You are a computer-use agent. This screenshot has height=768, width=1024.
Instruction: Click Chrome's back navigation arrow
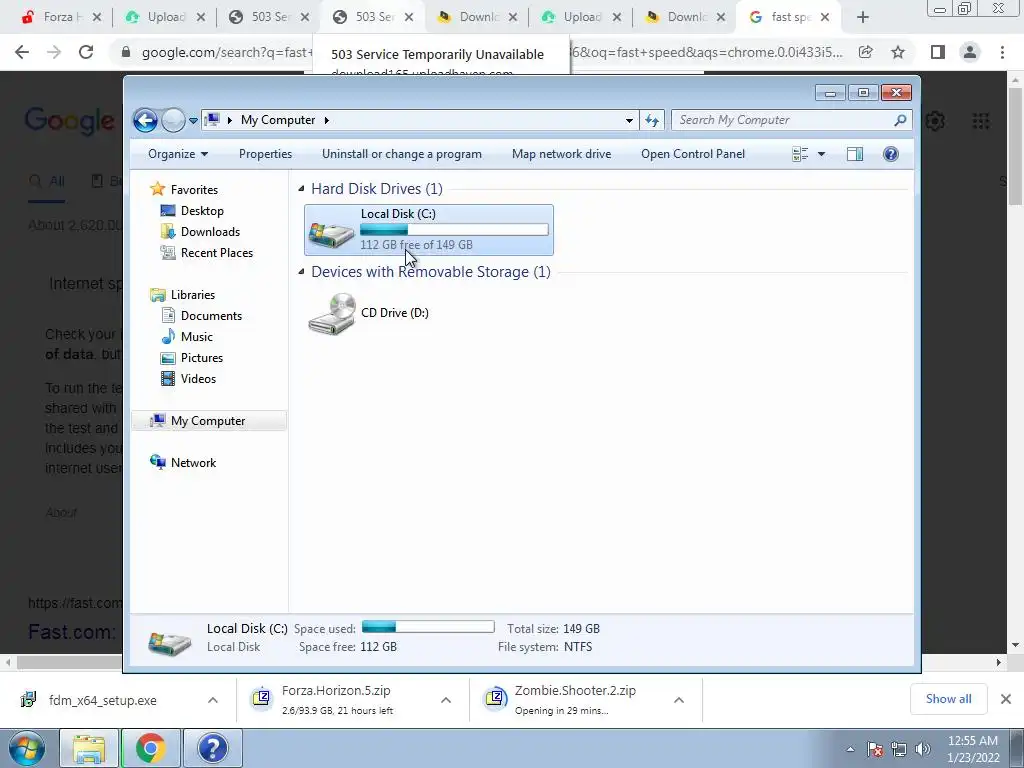pos(22,52)
